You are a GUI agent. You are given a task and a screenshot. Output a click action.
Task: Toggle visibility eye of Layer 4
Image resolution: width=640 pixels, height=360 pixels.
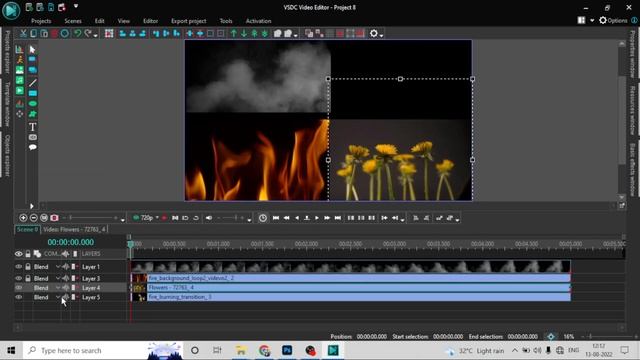coord(18,288)
